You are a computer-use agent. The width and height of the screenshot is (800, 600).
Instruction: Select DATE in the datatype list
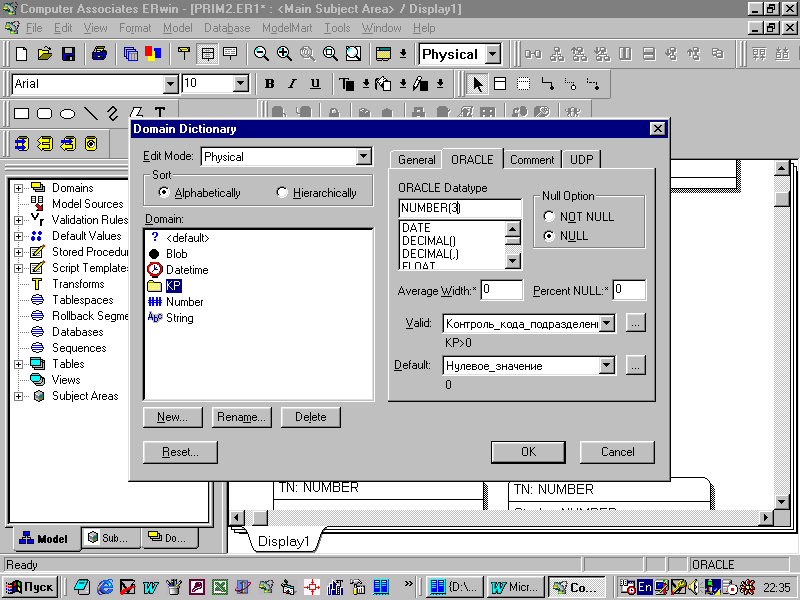pos(416,228)
